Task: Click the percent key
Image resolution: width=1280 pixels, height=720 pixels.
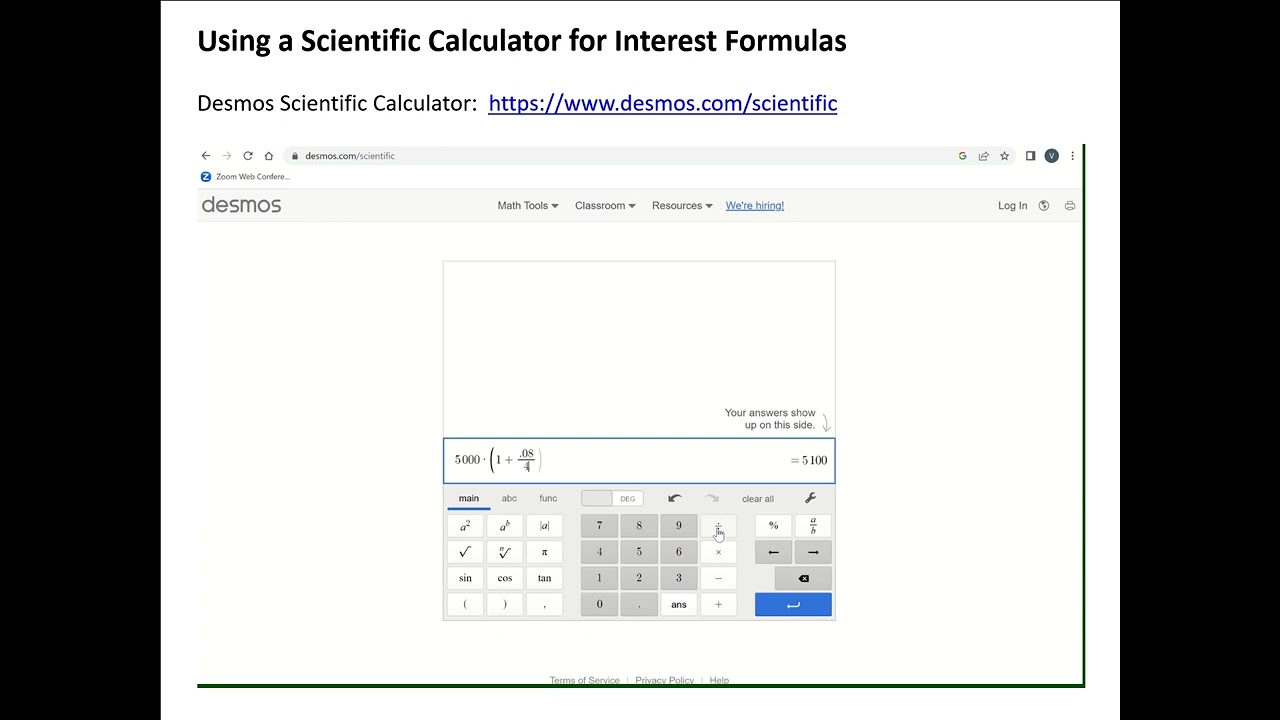Action: click(x=772, y=525)
